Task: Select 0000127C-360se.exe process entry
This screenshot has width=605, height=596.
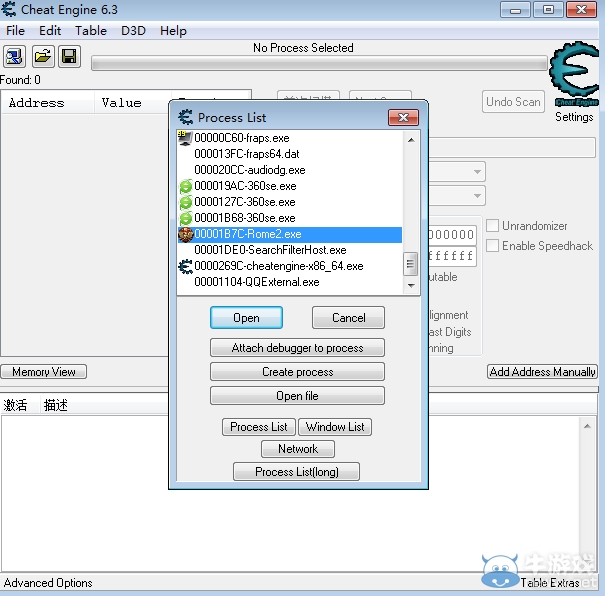Action: pos(289,202)
